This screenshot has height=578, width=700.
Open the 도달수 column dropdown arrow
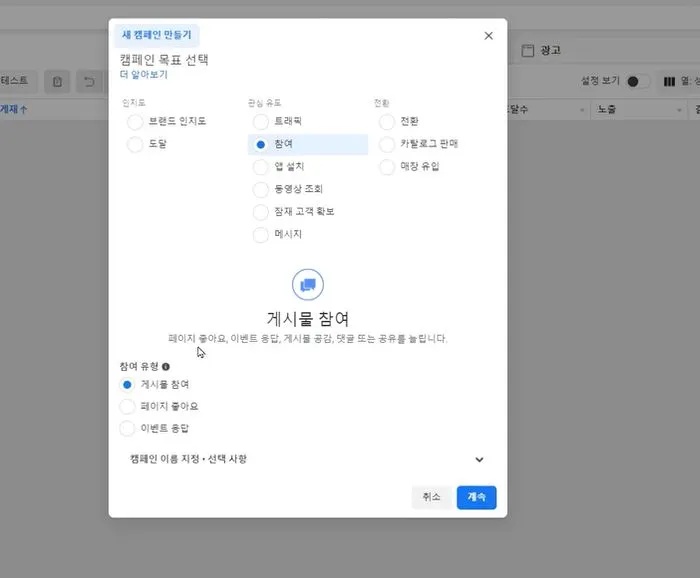point(582,110)
